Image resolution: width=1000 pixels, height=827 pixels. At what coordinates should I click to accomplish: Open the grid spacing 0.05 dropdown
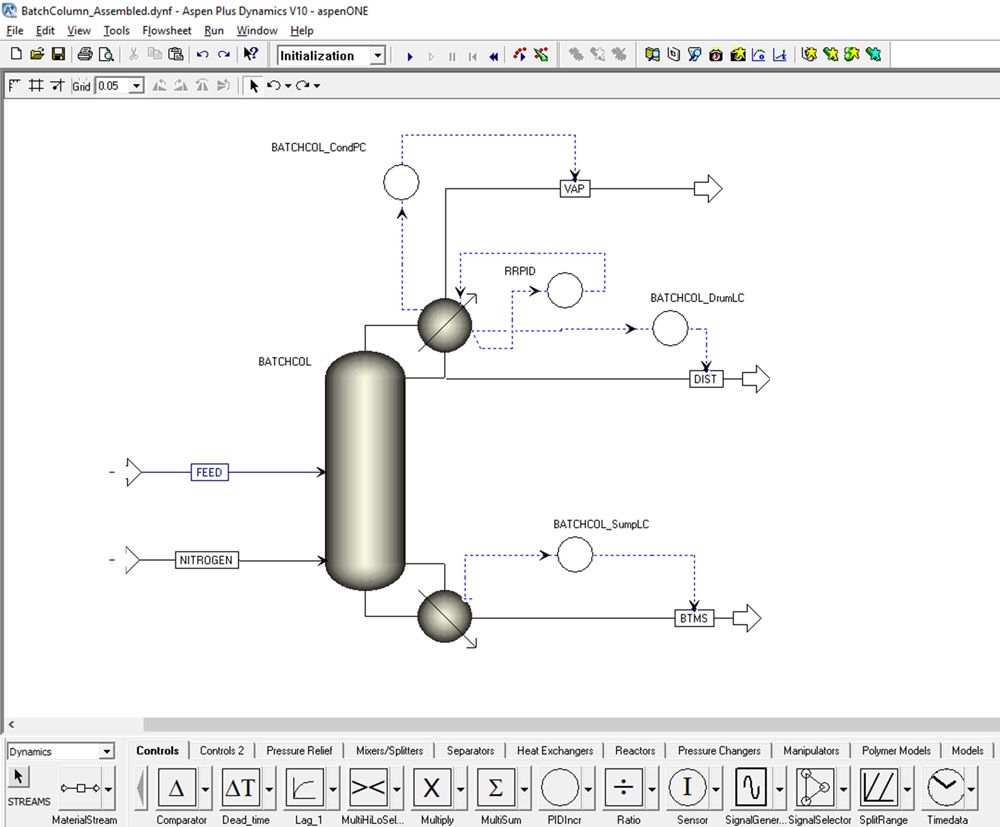(x=137, y=85)
